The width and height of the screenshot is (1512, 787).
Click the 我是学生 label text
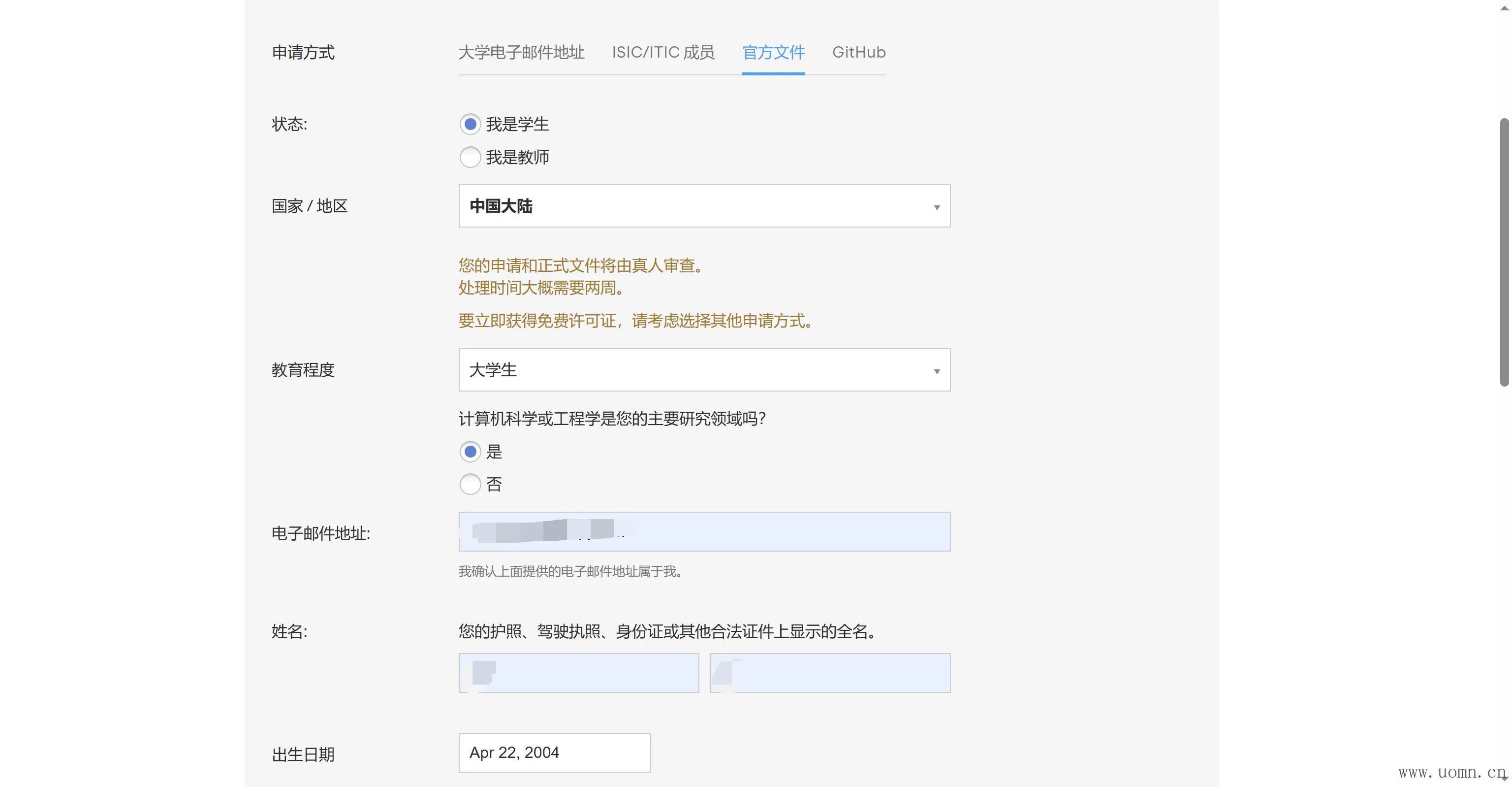517,125
